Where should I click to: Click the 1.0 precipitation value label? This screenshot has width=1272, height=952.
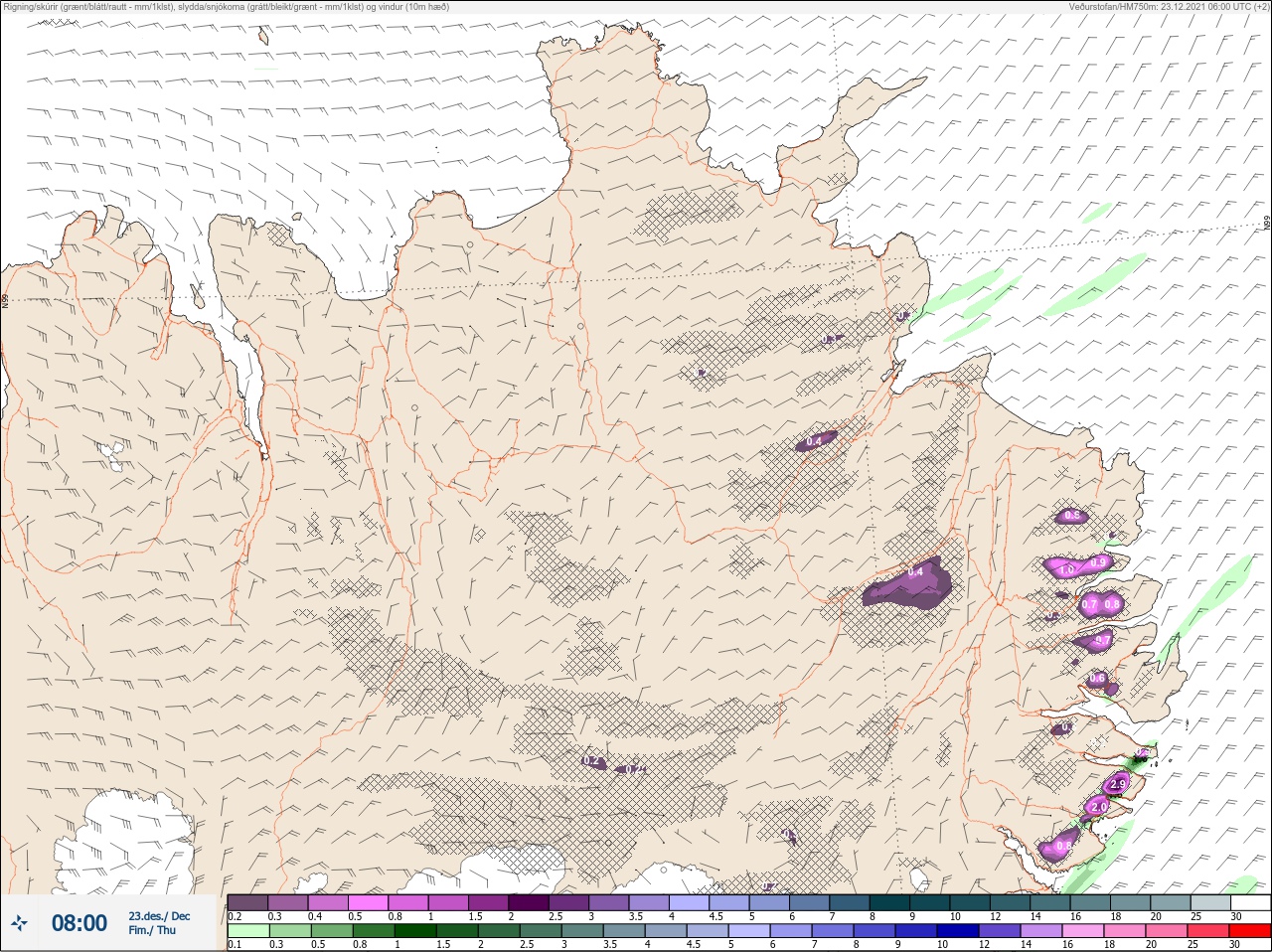[1066, 570]
